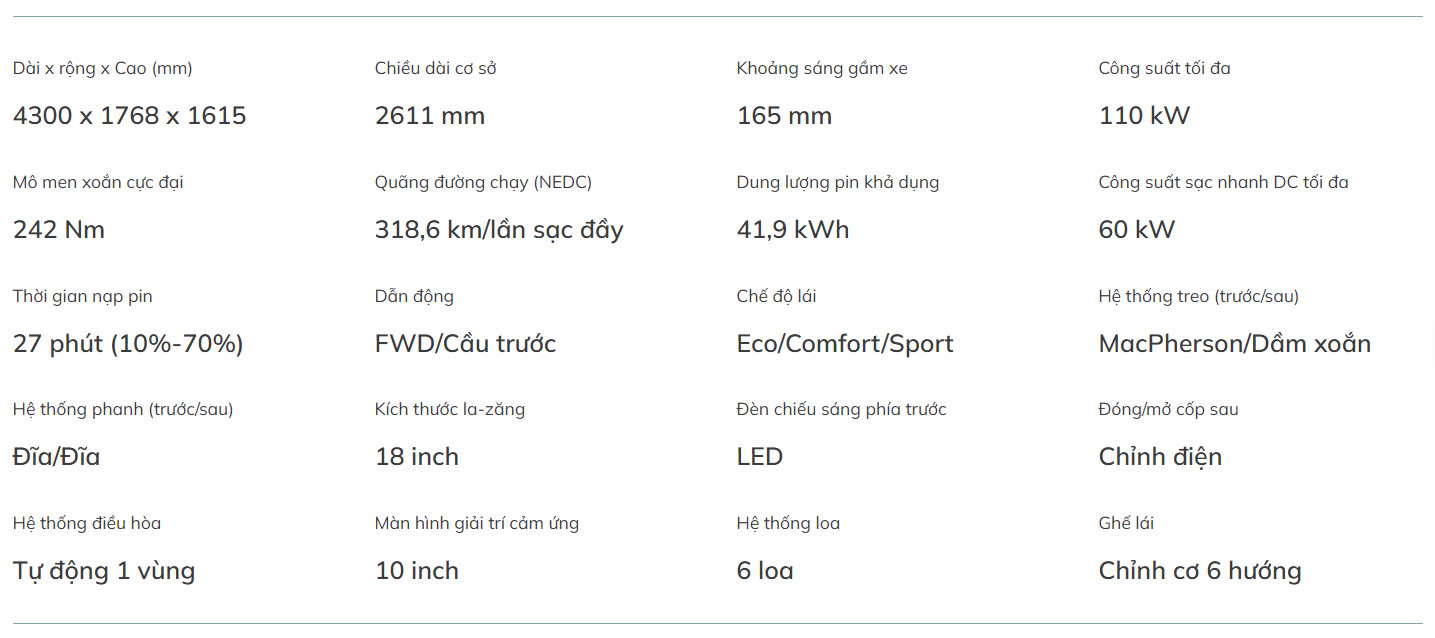
Task: Select the 242 Nm torque value
Action: 59,230
